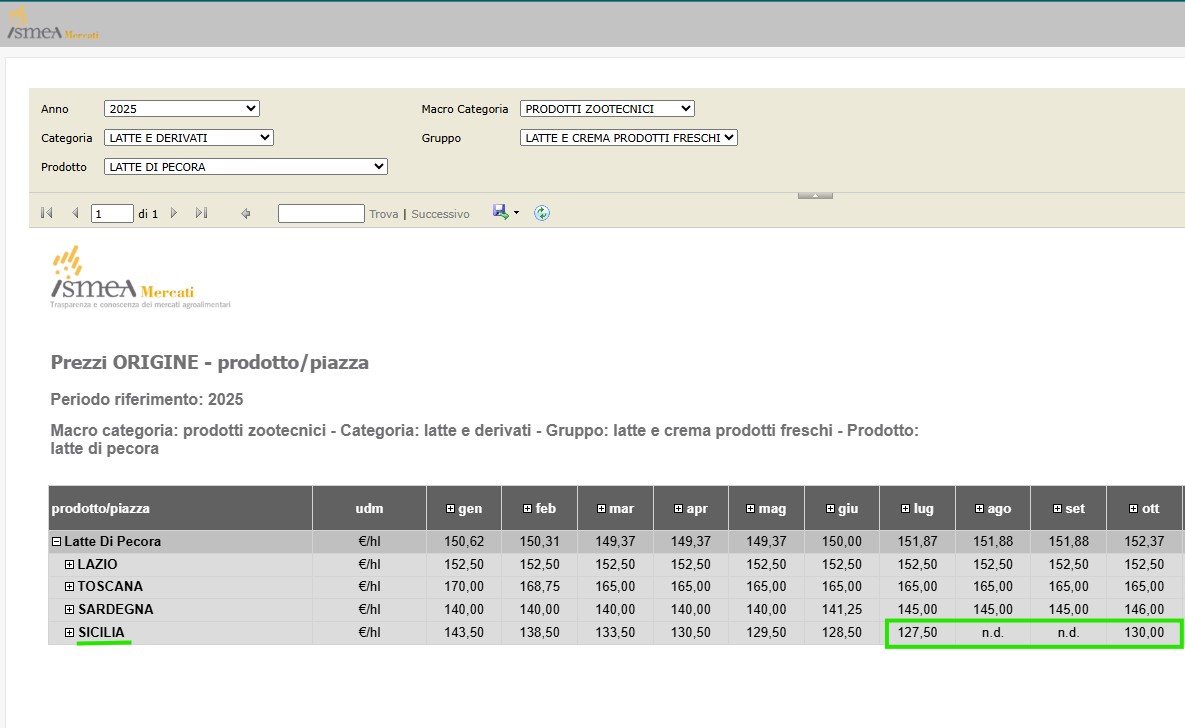Viewport: 1185px width, 728px height.
Task: Open the Categoria dropdown
Action: (188, 138)
